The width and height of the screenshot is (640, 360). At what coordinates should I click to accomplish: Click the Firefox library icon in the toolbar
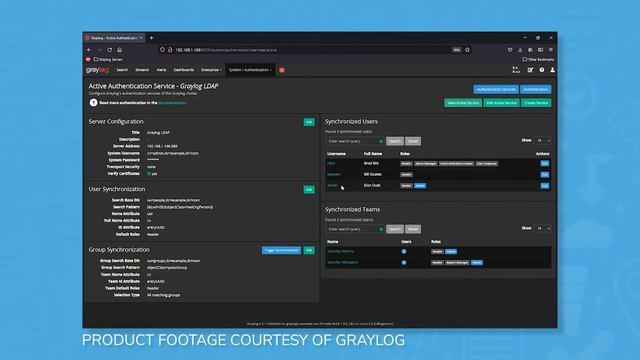click(x=530, y=50)
